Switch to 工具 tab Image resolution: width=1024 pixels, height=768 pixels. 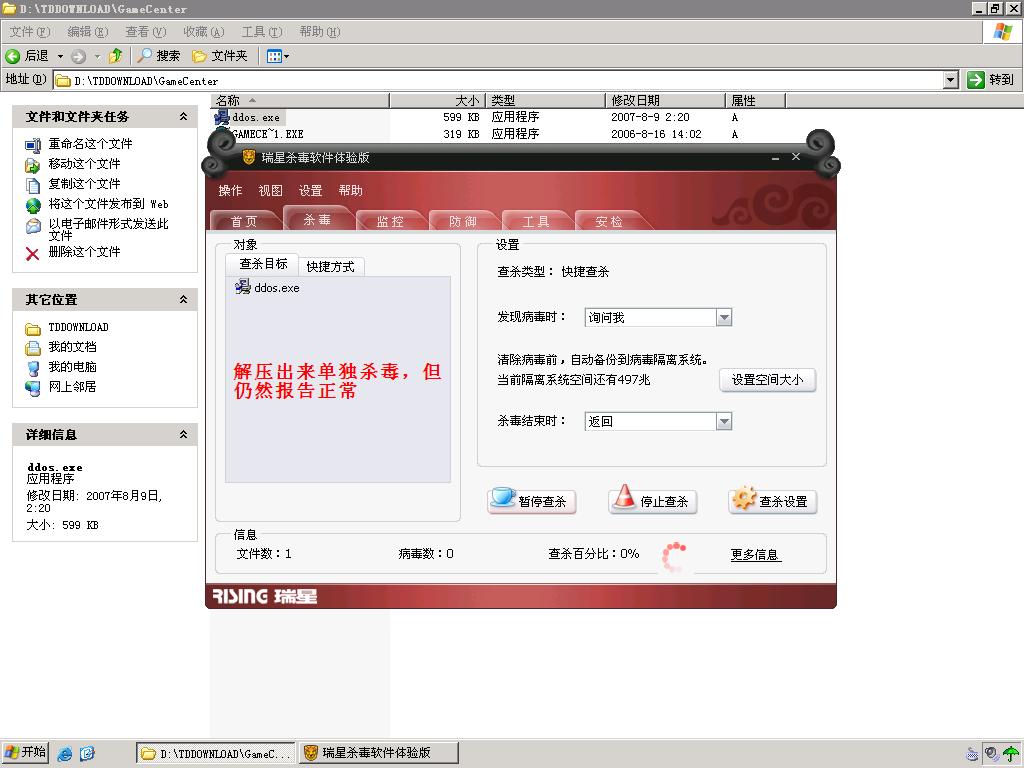[x=536, y=221]
